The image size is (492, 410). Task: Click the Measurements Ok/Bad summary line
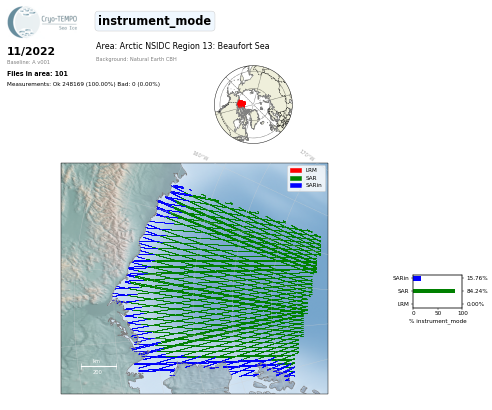click(83, 84)
